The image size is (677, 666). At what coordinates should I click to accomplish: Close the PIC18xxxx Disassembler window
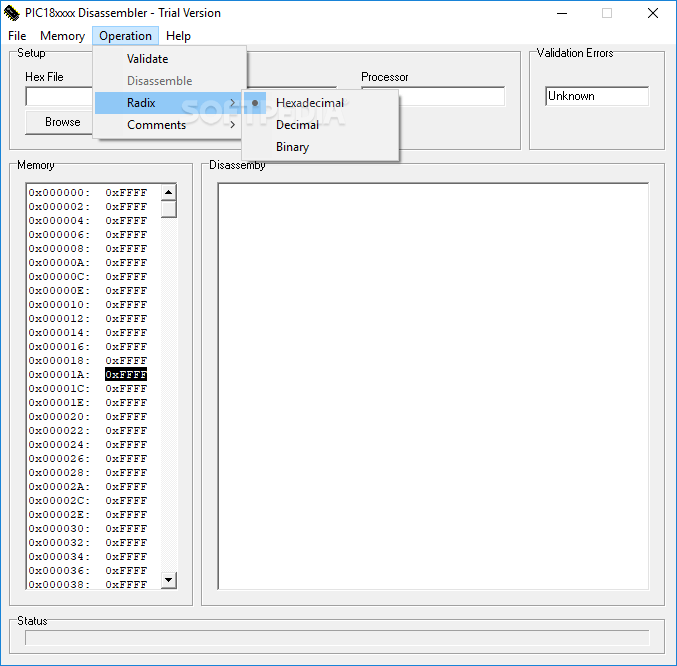click(x=653, y=13)
